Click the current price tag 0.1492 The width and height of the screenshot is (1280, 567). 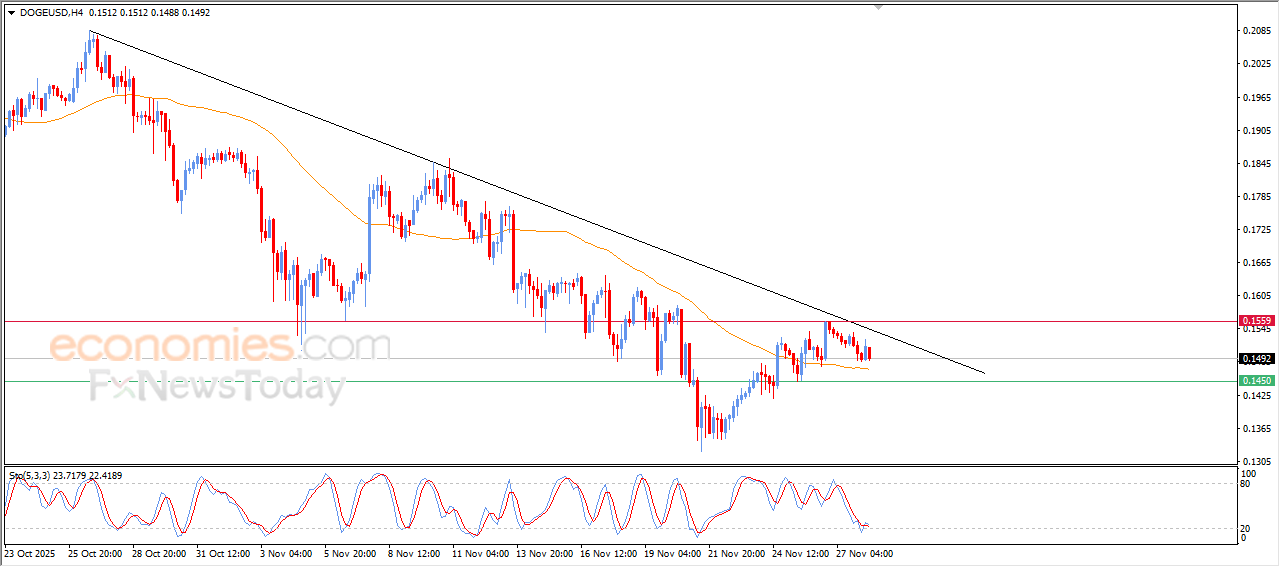1256,358
